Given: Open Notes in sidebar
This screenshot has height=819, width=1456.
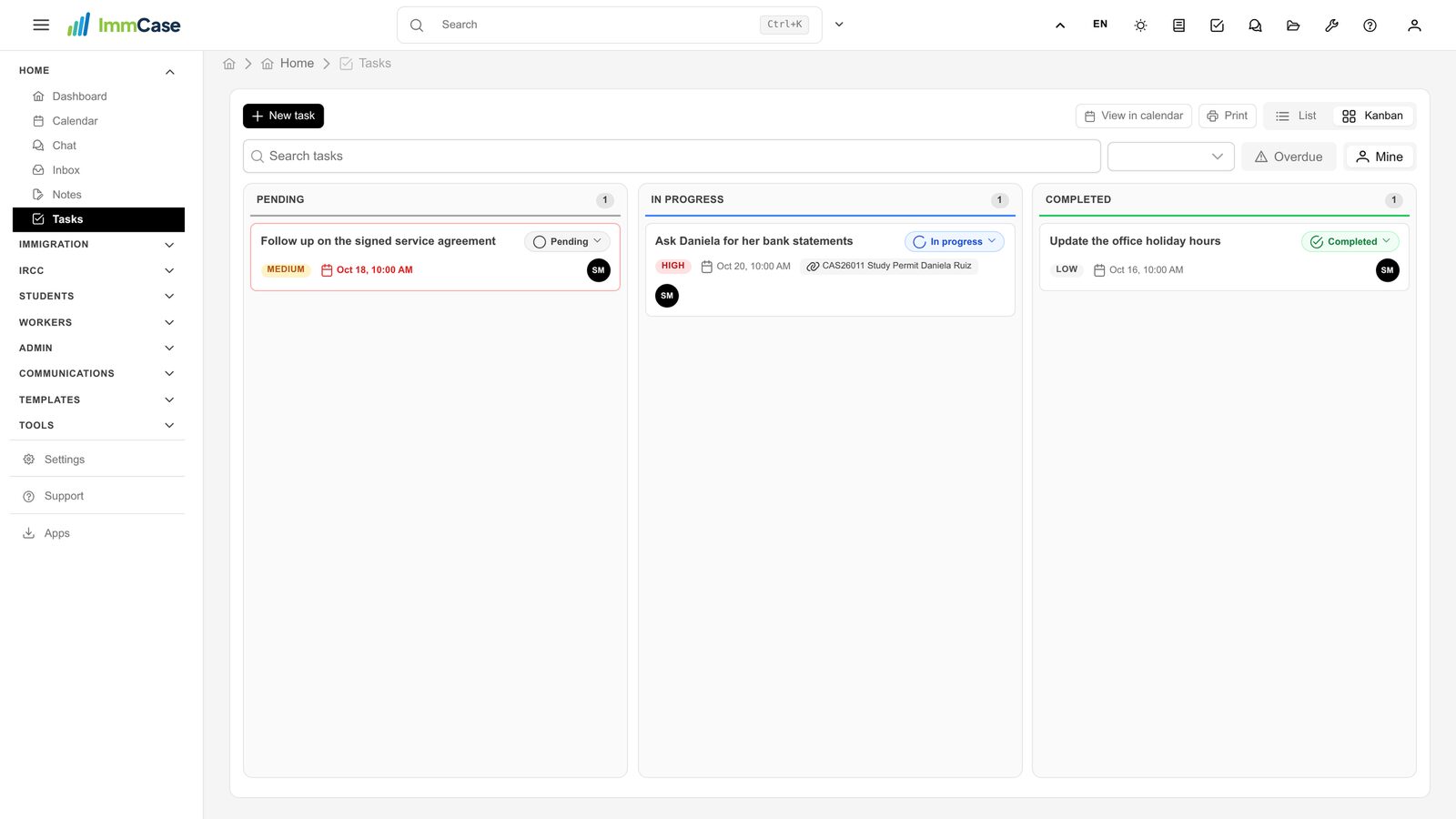Looking at the screenshot, I should click(98, 195).
